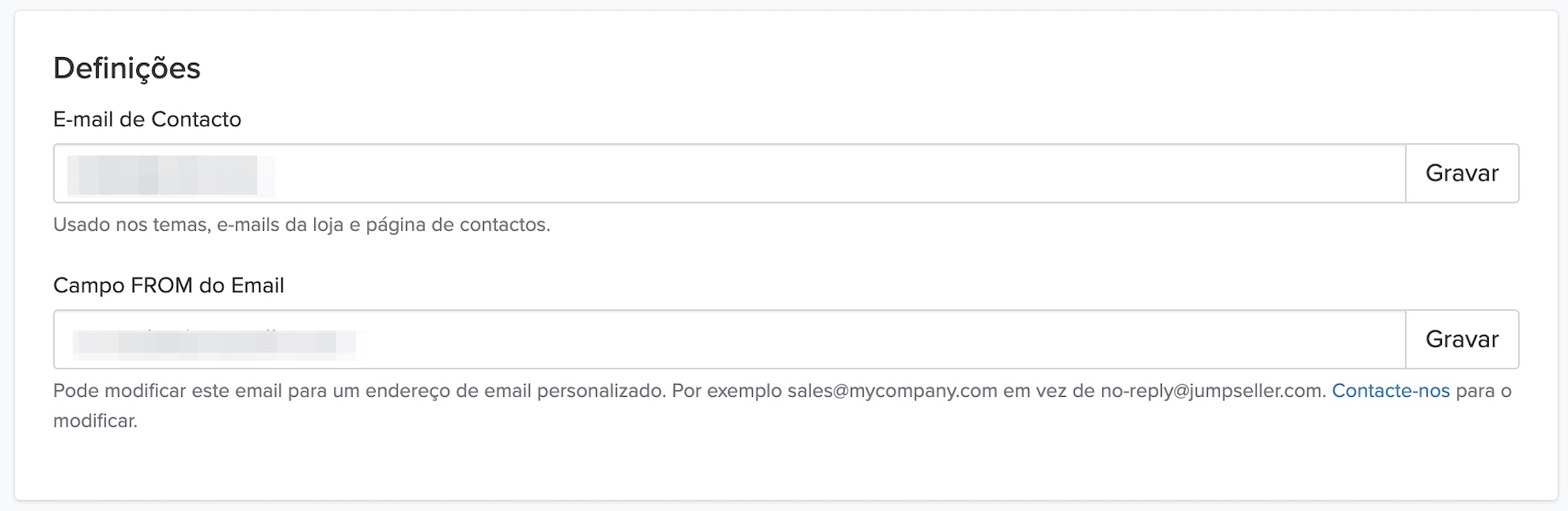The height and width of the screenshot is (511, 1568).
Task: Hit the lower Gravar button
Action: point(1462,340)
